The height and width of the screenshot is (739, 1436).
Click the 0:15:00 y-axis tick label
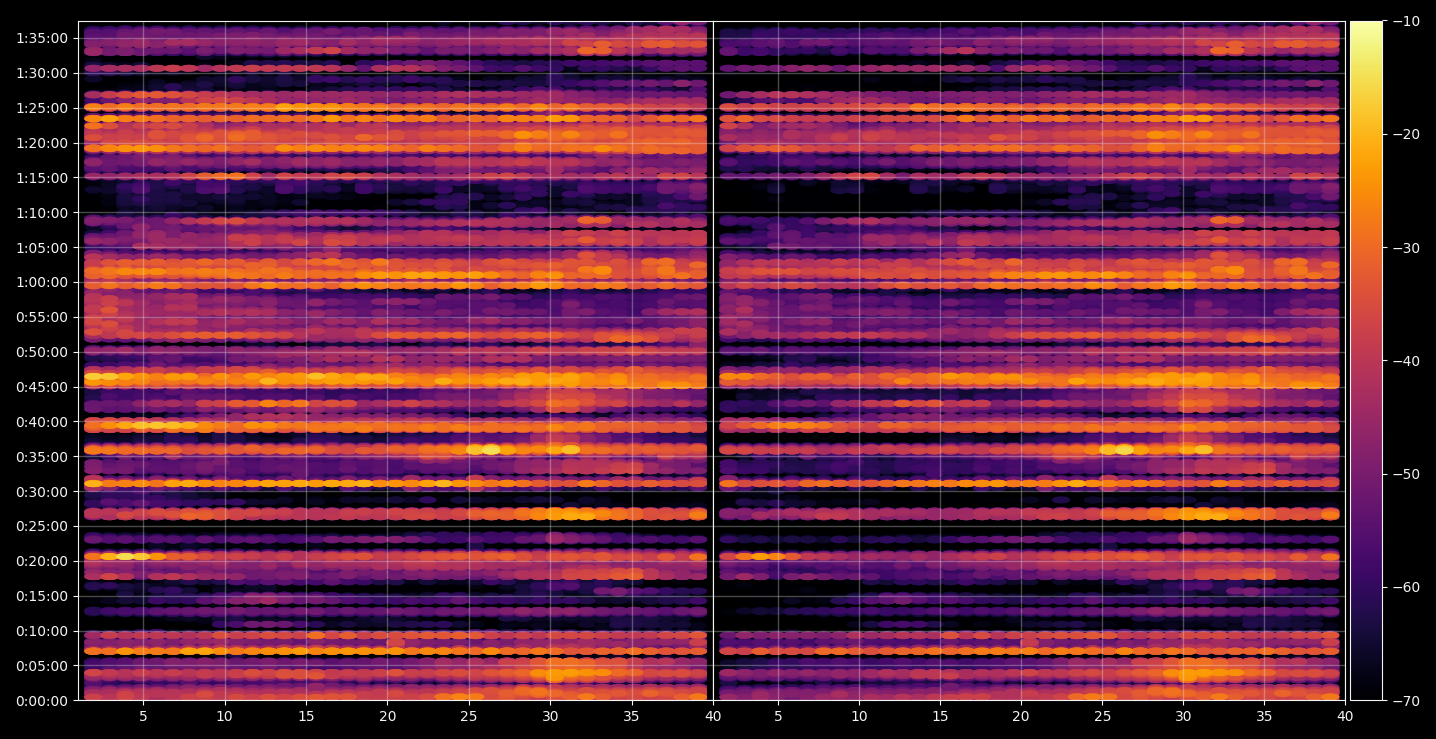[x=42, y=596]
